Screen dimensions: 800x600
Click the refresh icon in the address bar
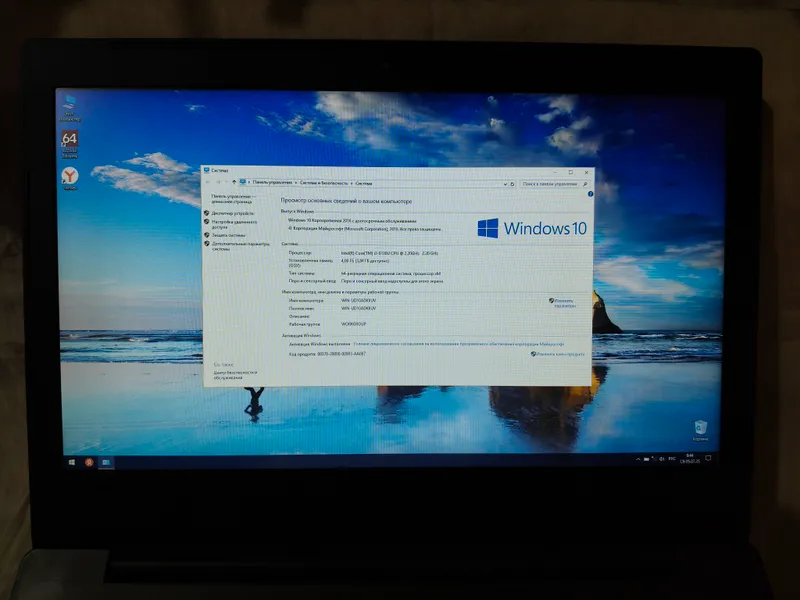tap(512, 184)
